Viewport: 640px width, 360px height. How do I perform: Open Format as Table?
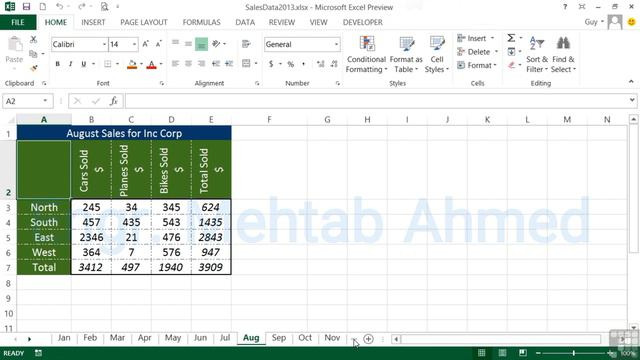click(406, 54)
